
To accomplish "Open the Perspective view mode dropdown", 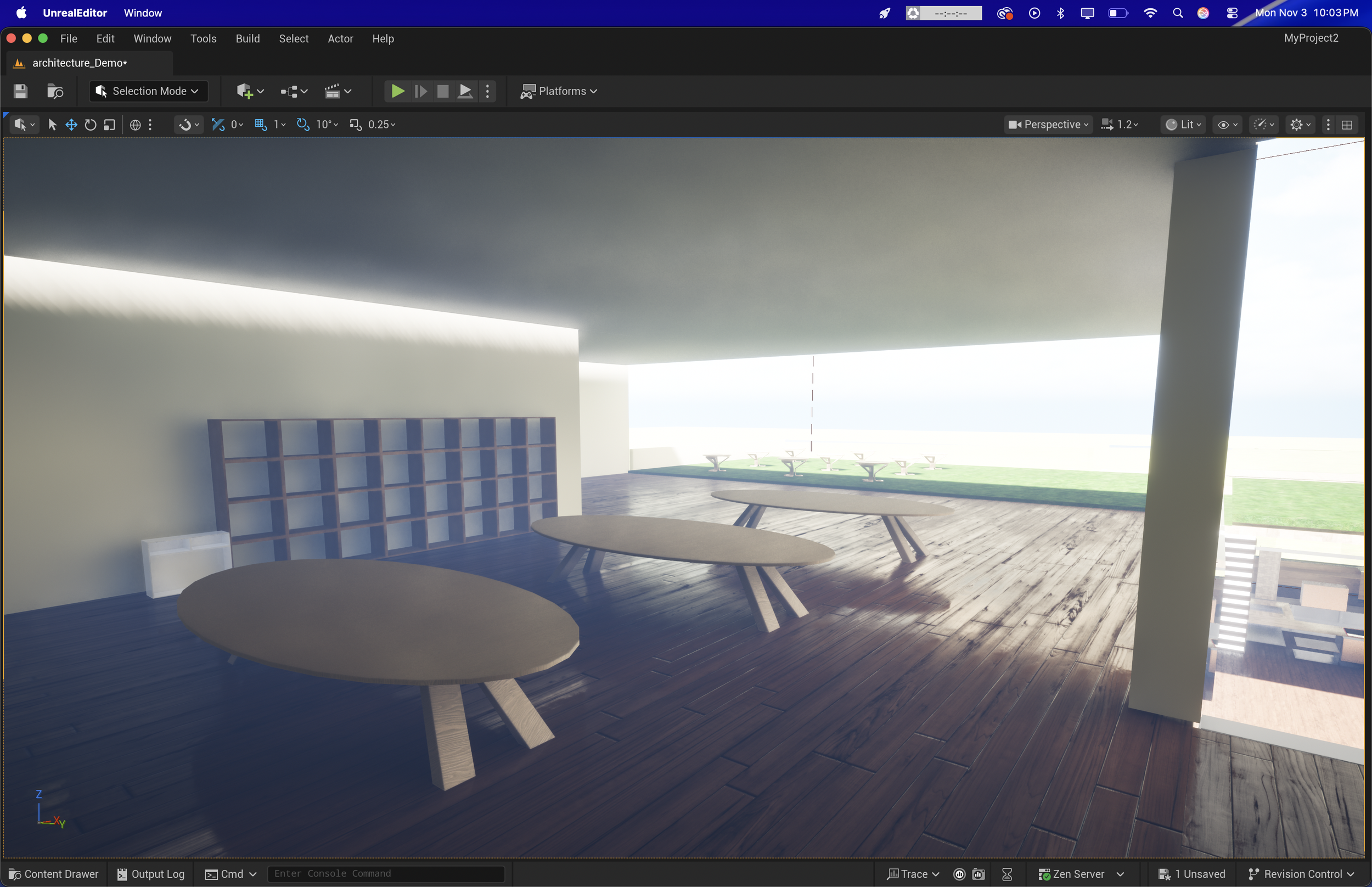I will [1048, 125].
